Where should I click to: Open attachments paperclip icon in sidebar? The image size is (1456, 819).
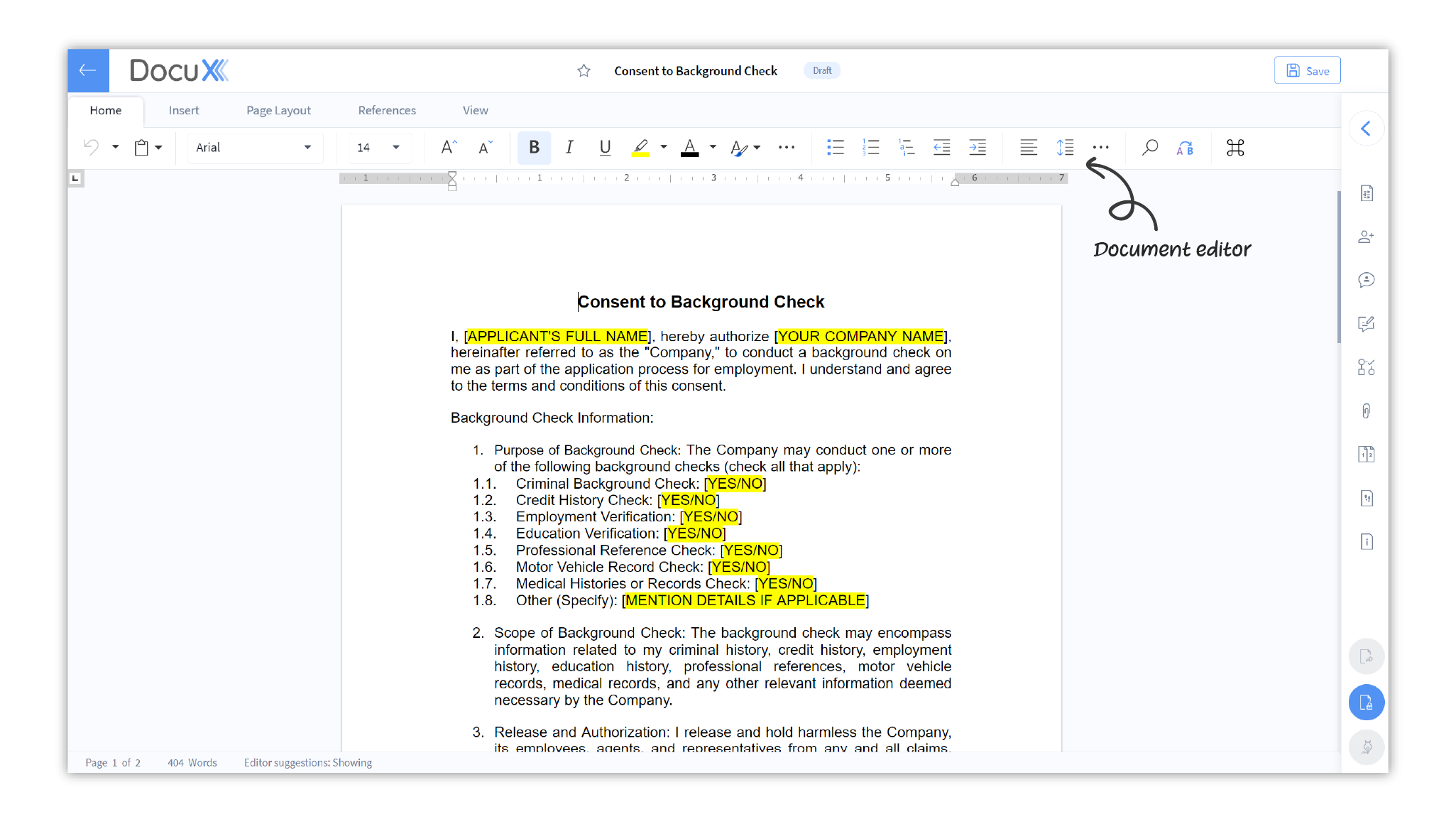(1367, 411)
